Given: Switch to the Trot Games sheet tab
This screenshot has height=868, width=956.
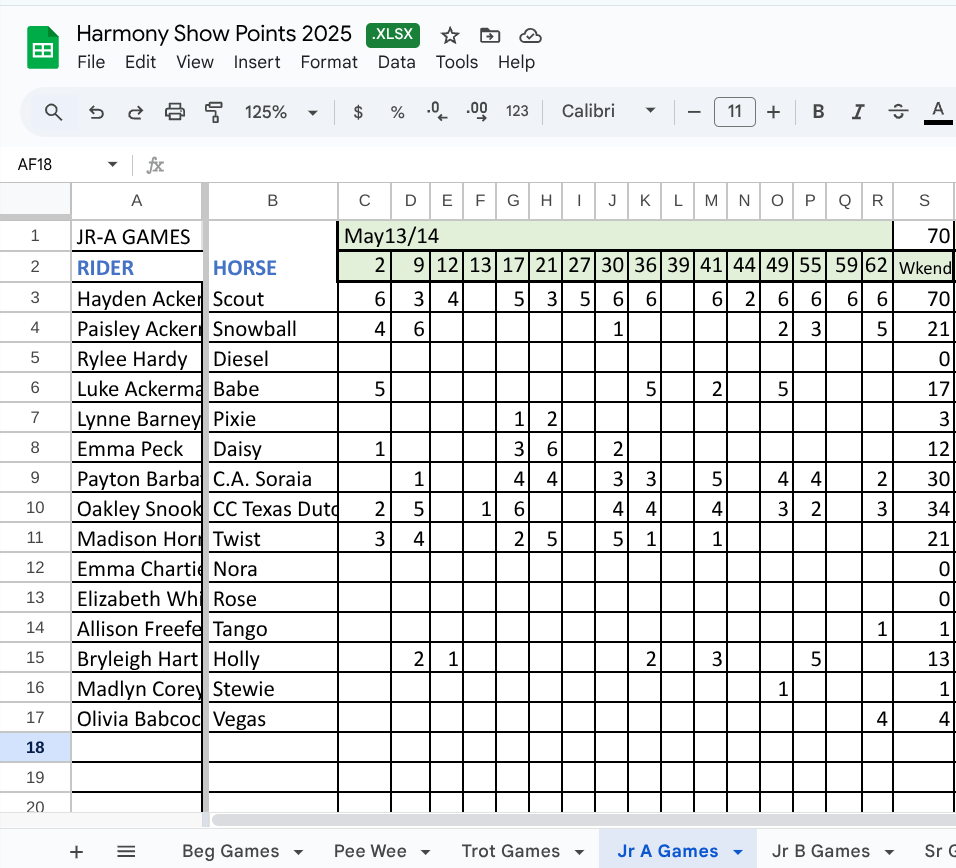Looking at the screenshot, I should pos(510,851).
